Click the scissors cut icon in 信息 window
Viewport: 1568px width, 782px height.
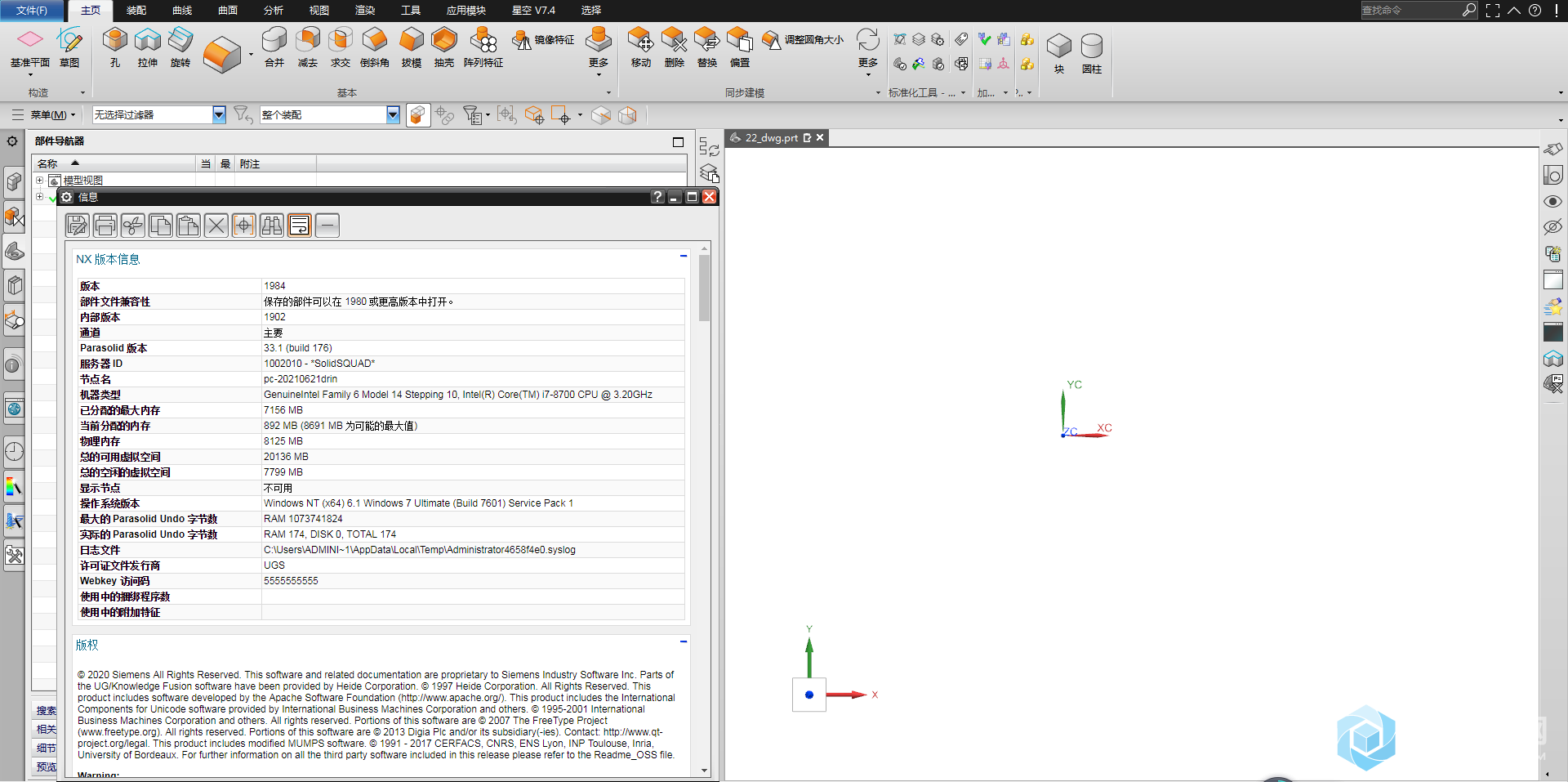[133, 225]
